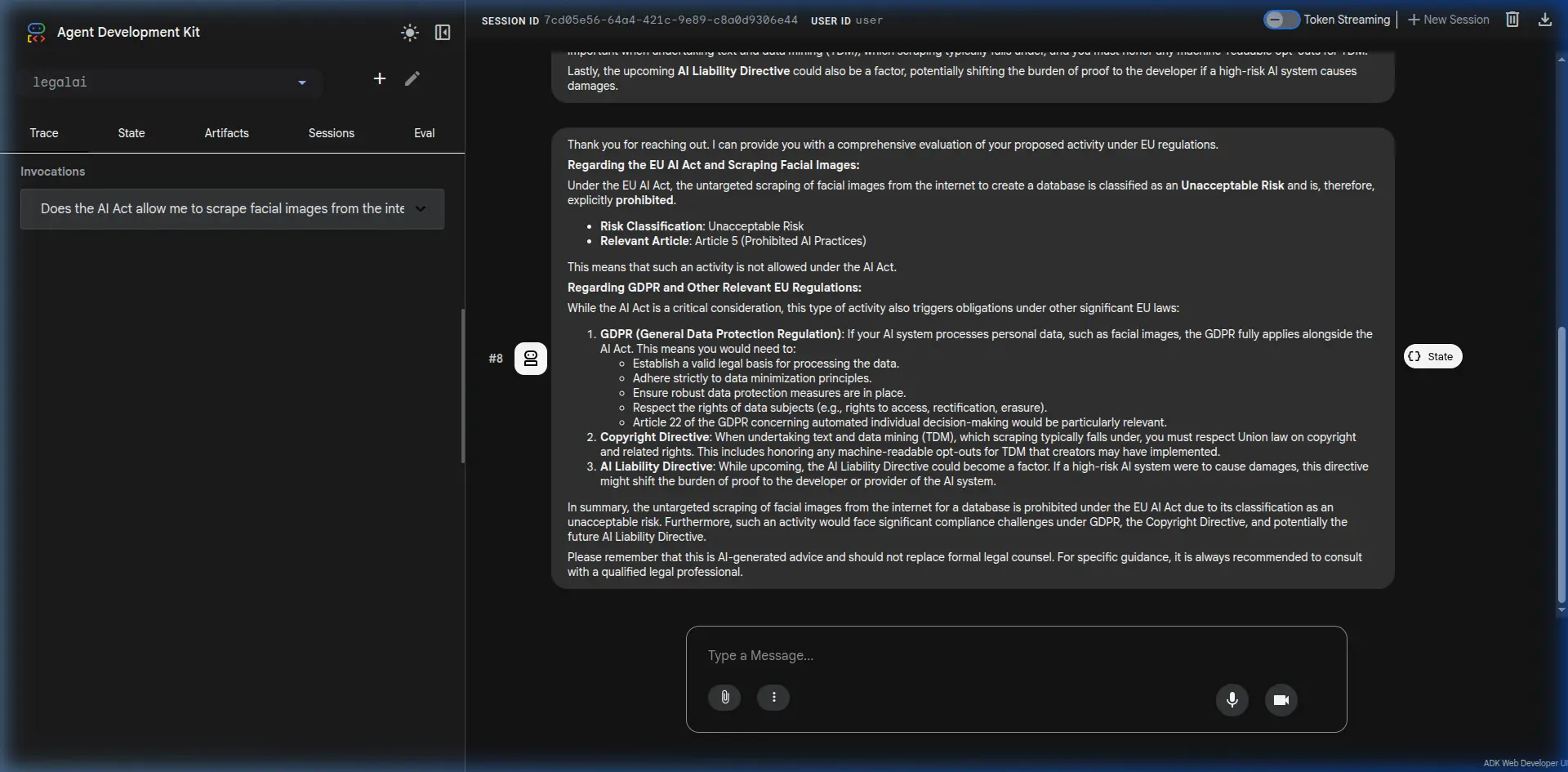Open the Artifacts tab
Screen dimensions: 1568x772
pyautogui.click(x=226, y=133)
